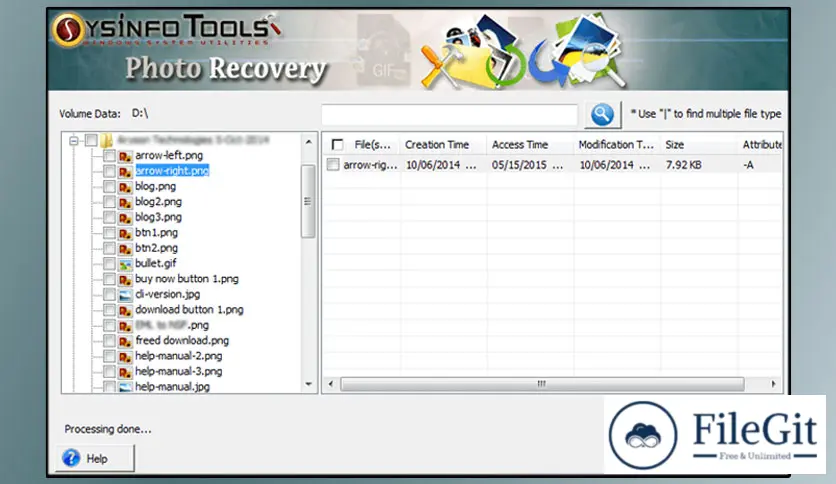Image resolution: width=836 pixels, height=484 pixels.
Task: Click the Help button
Action: 95,458
